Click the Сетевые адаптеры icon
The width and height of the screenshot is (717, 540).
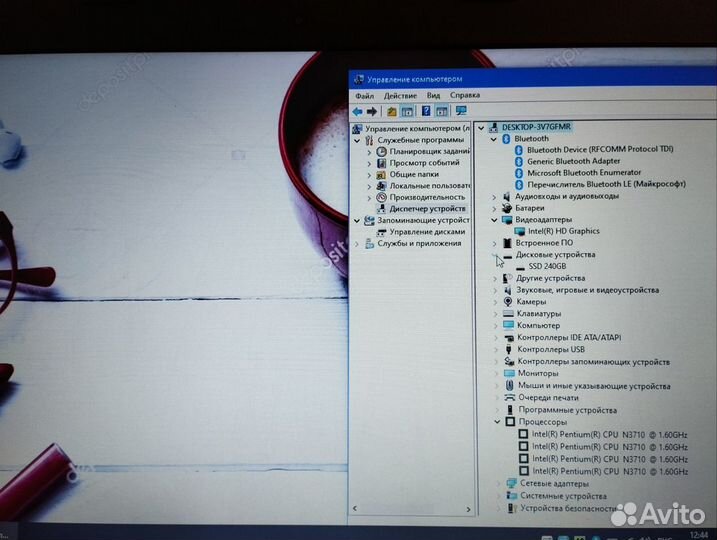click(x=512, y=484)
